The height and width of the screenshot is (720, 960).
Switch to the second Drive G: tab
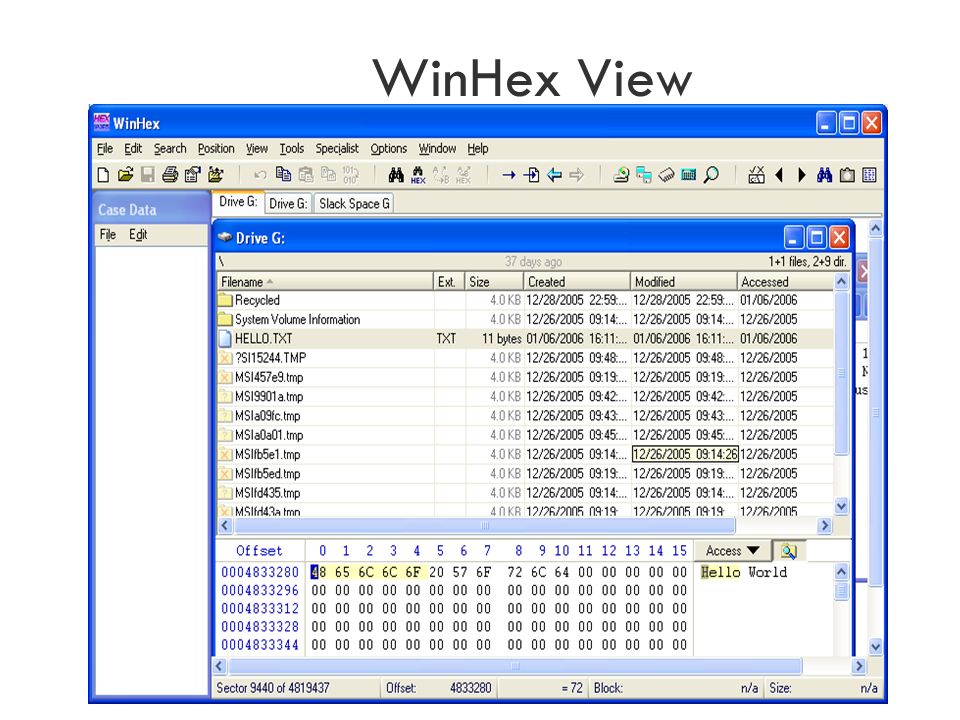pyautogui.click(x=288, y=204)
